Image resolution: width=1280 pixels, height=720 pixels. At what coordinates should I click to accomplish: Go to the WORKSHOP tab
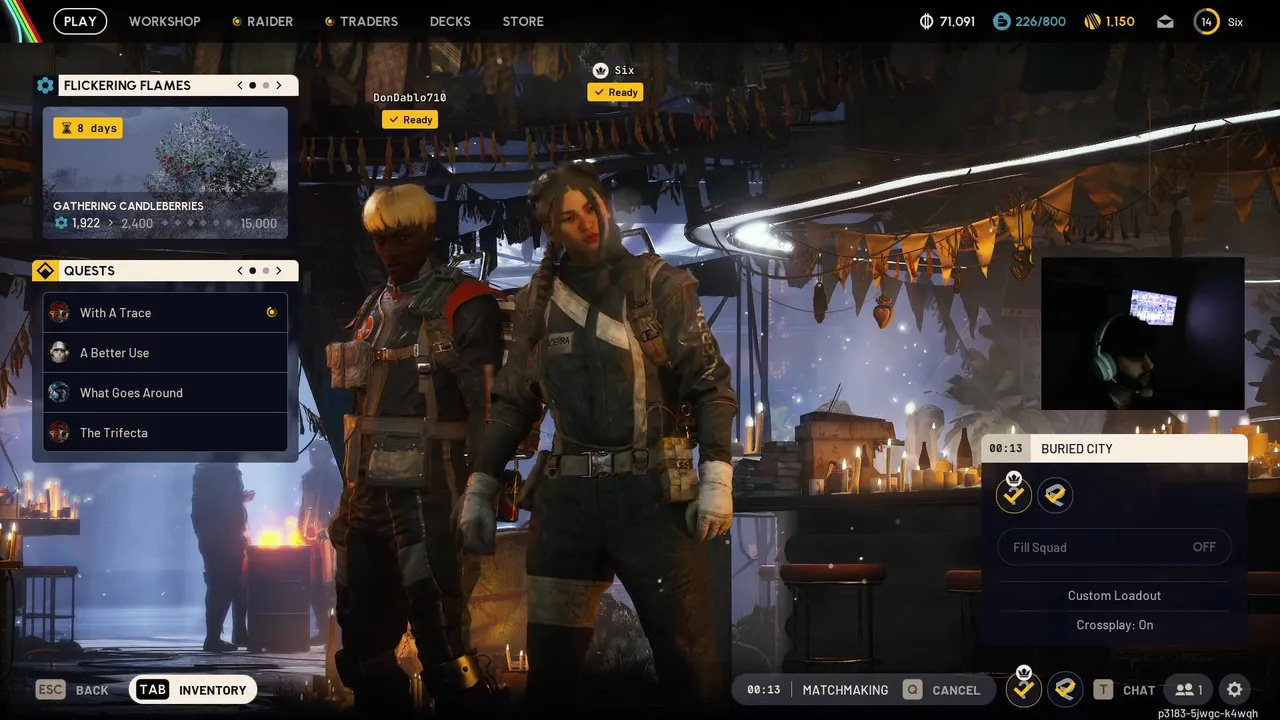pos(164,21)
